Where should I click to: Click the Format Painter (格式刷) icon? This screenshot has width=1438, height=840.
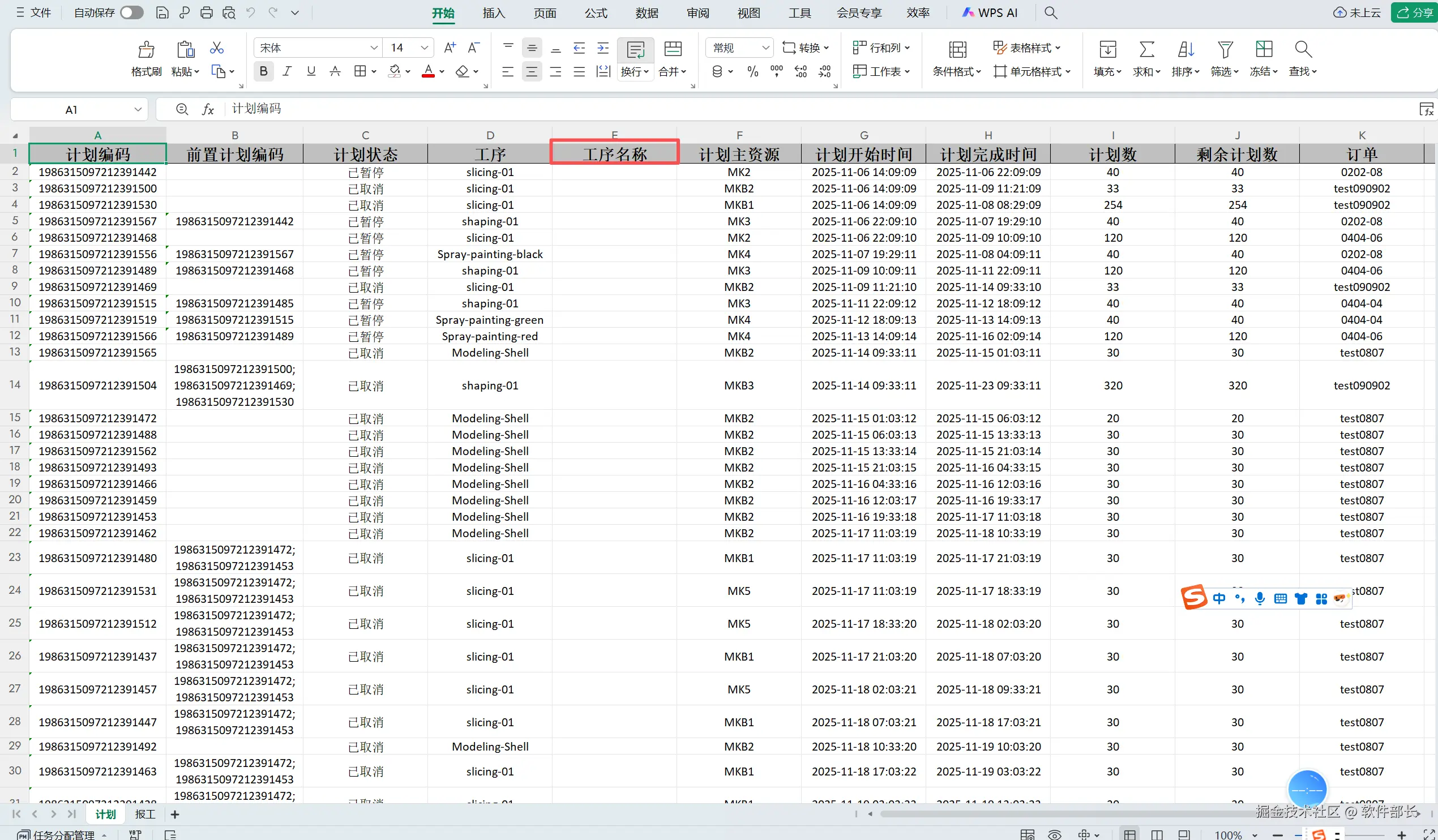(146, 50)
